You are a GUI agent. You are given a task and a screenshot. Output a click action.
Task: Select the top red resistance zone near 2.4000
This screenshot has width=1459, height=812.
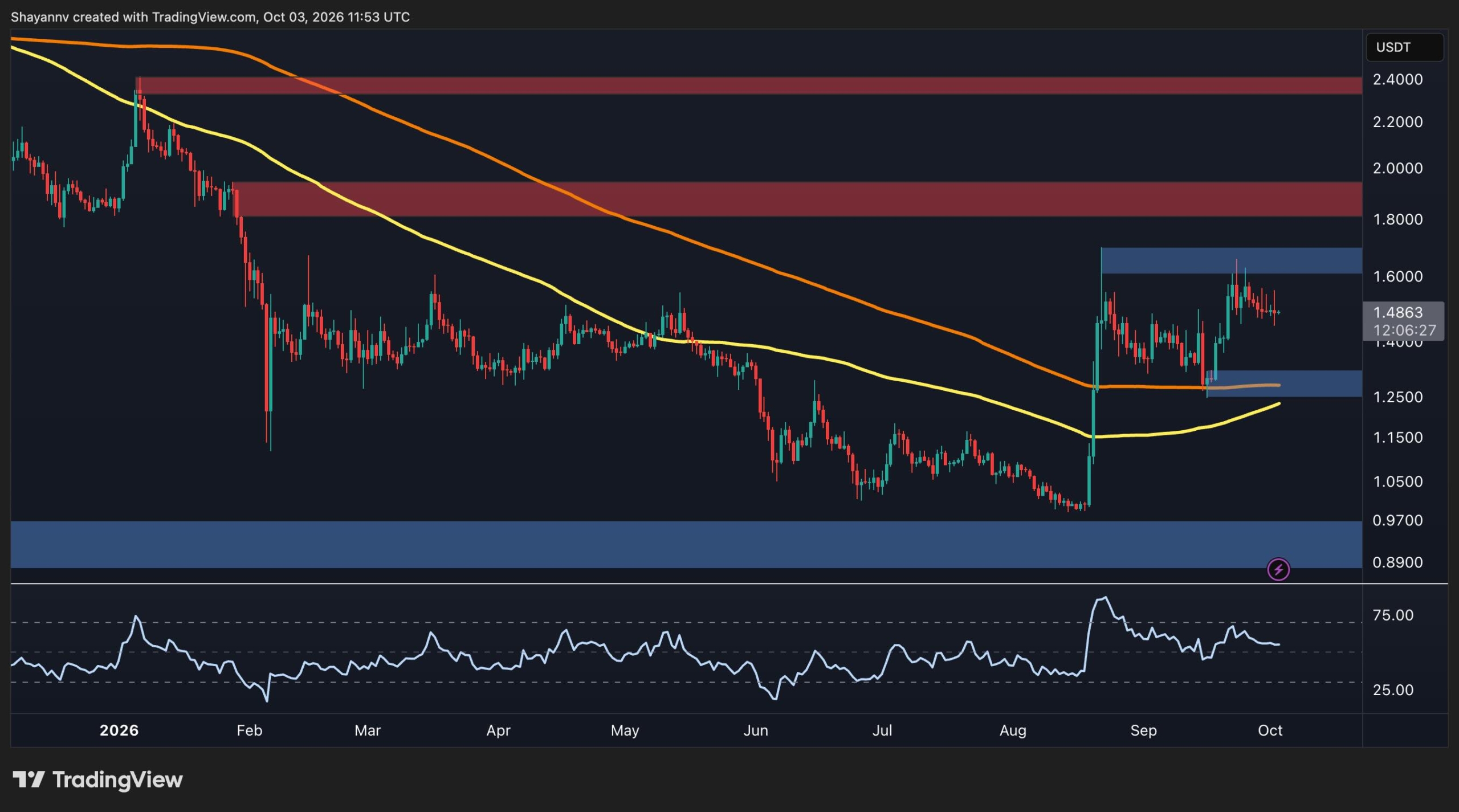749,85
